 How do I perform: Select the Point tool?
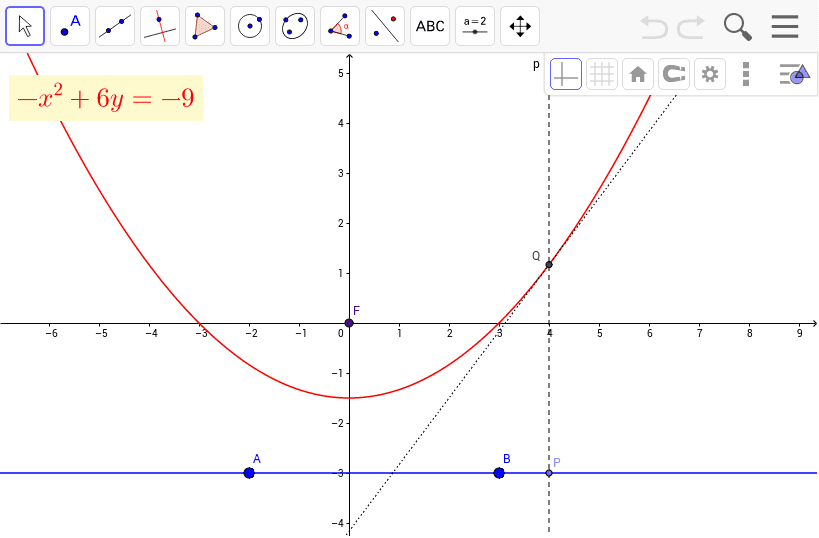coord(70,26)
